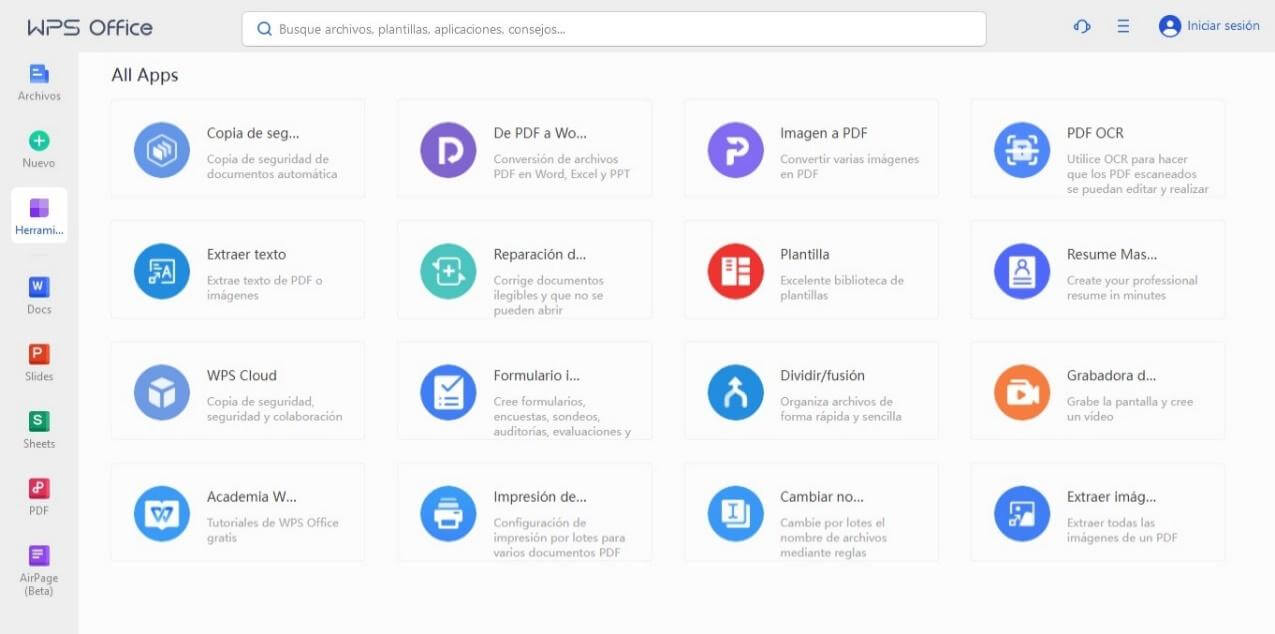Click 'Extrae texto de PDF o imágenes' description

[265, 288]
